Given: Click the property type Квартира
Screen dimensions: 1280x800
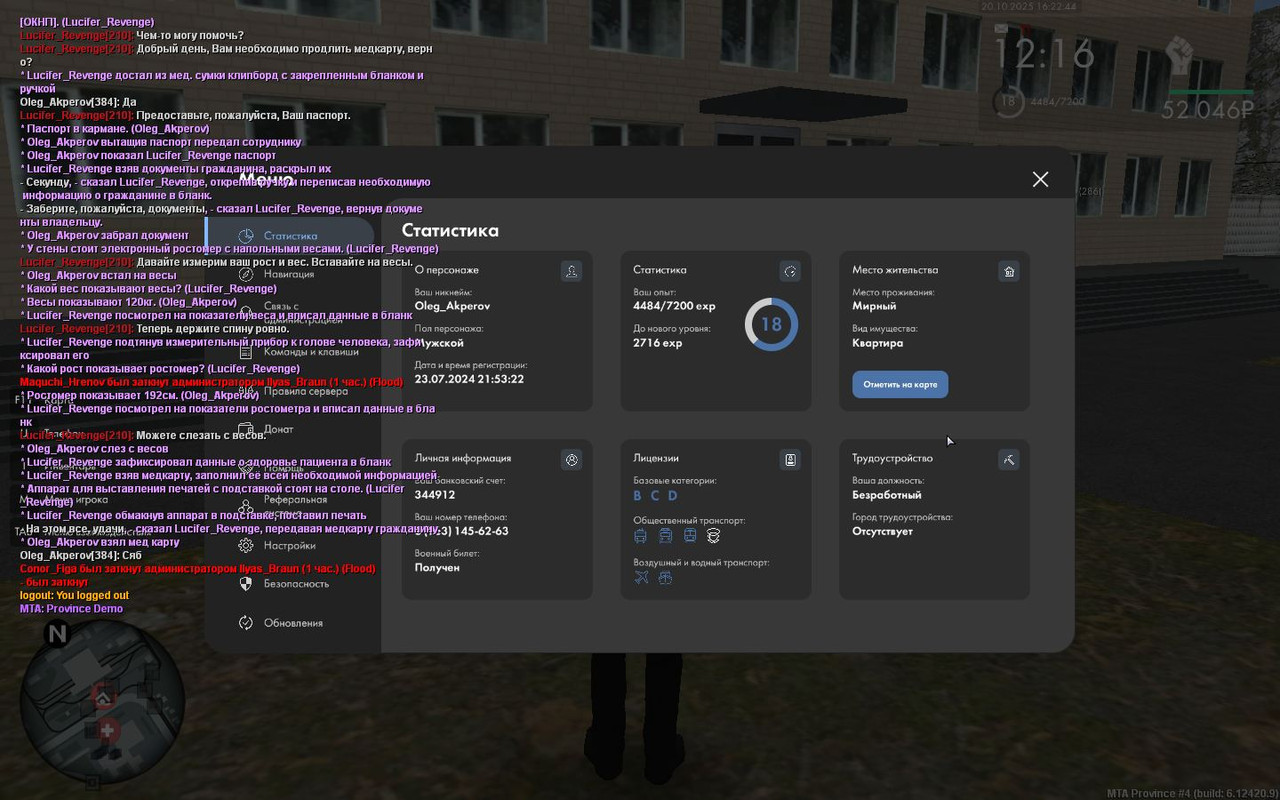Looking at the screenshot, I should point(877,342).
